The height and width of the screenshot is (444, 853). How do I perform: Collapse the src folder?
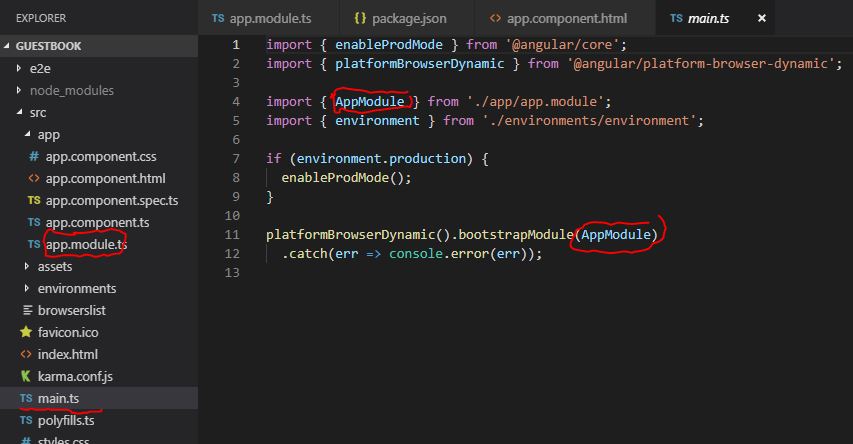pos(20,113)
